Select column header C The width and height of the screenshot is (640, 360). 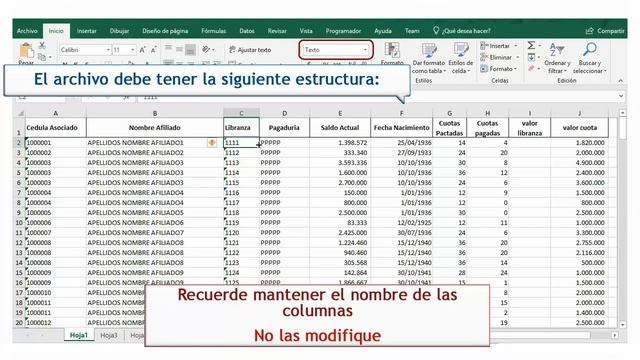click(x=241, y=113)
